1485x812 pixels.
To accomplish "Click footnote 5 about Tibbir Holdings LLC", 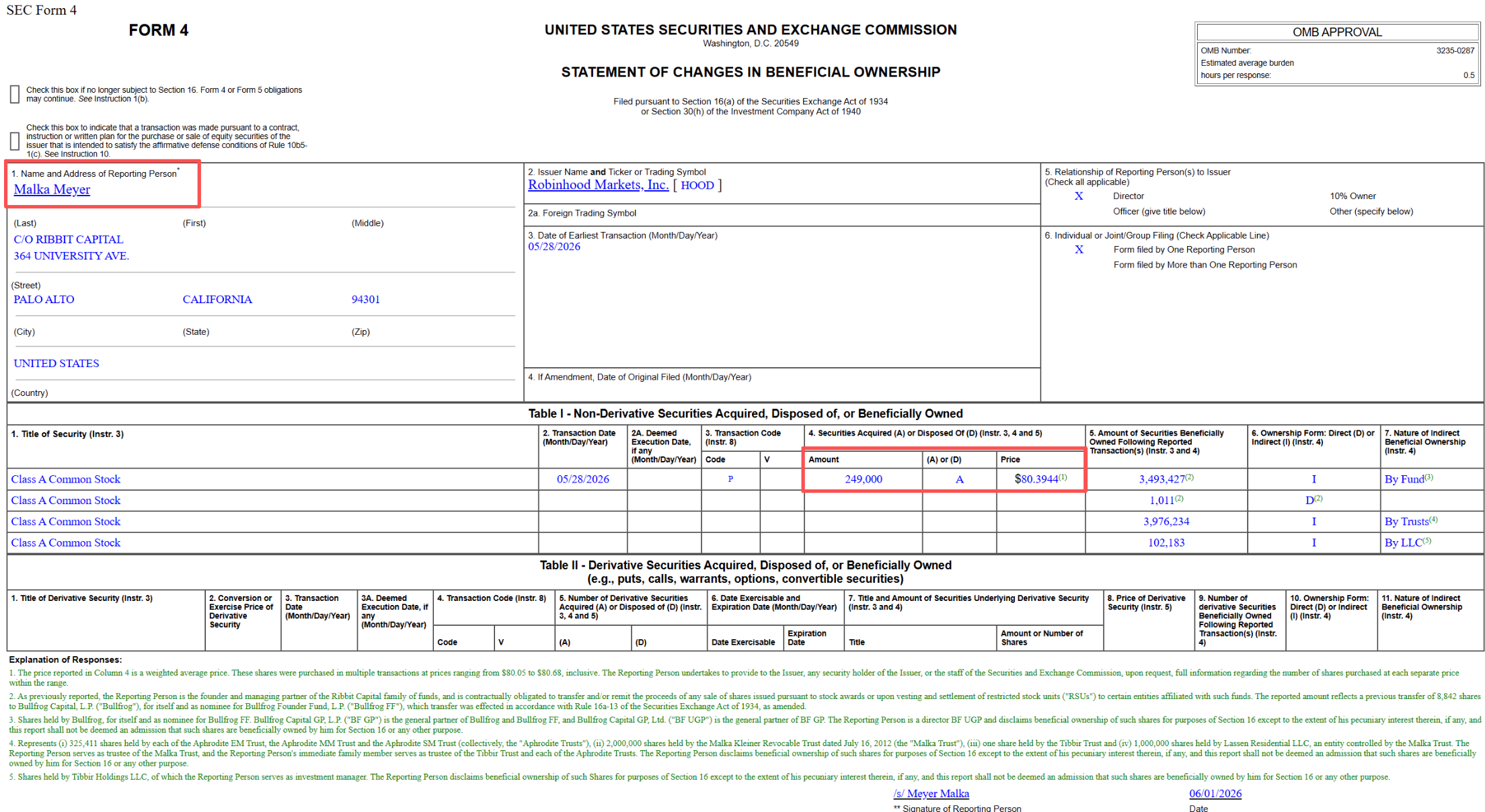I will pos(699,777).
